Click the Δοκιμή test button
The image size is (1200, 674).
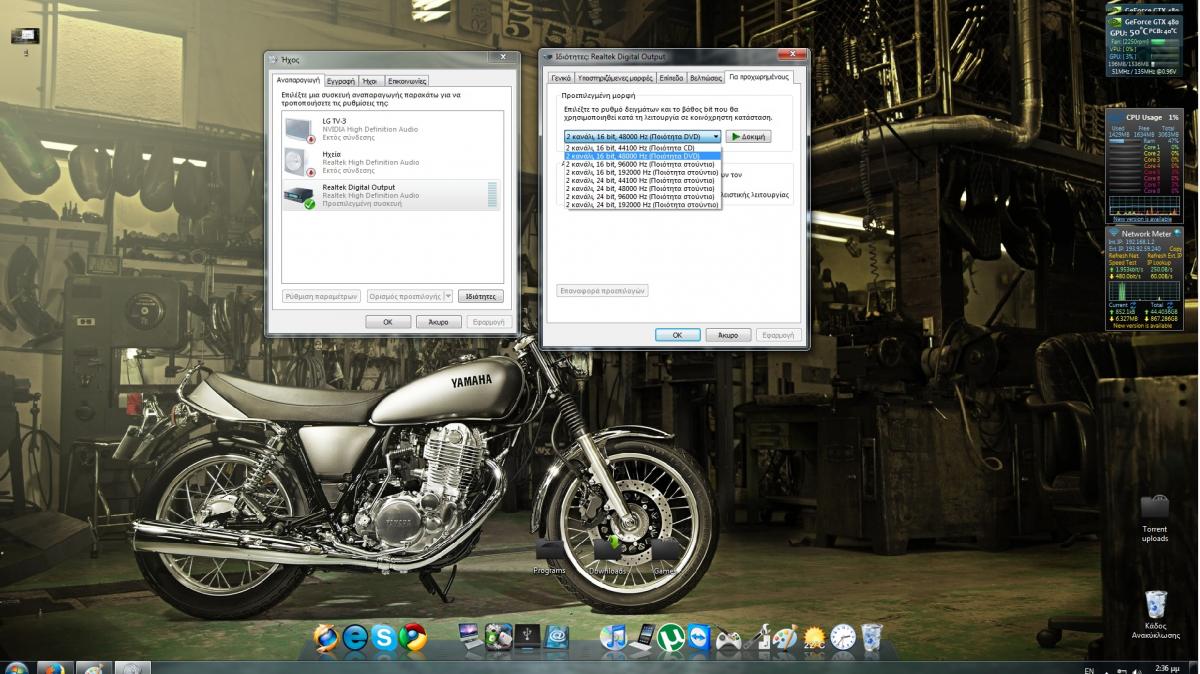[x=749, y=136]
